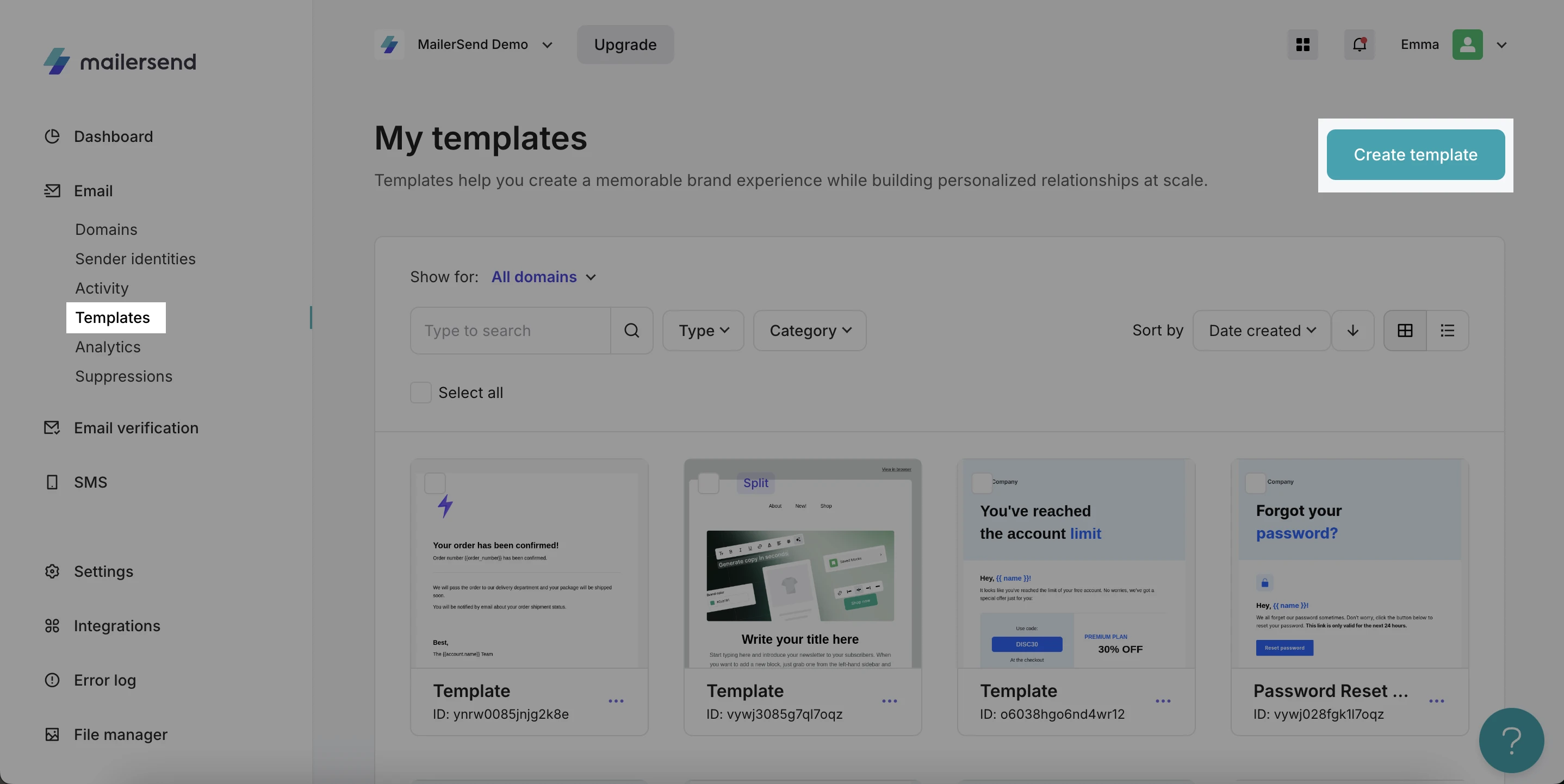The height and width of the screenshot is (784, 1564).
Task: Open the Date created sort dropdown
Action: tap(1261, 331)
